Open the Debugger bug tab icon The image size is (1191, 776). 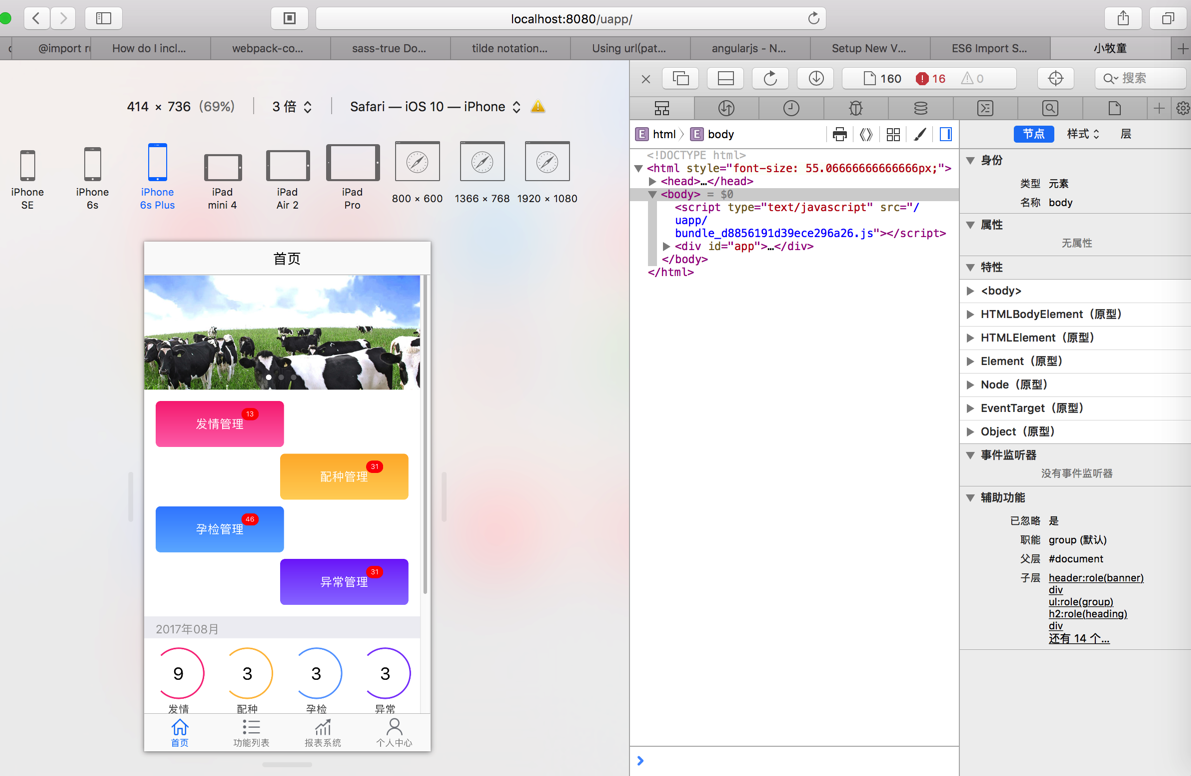click(x=855, y=108)
